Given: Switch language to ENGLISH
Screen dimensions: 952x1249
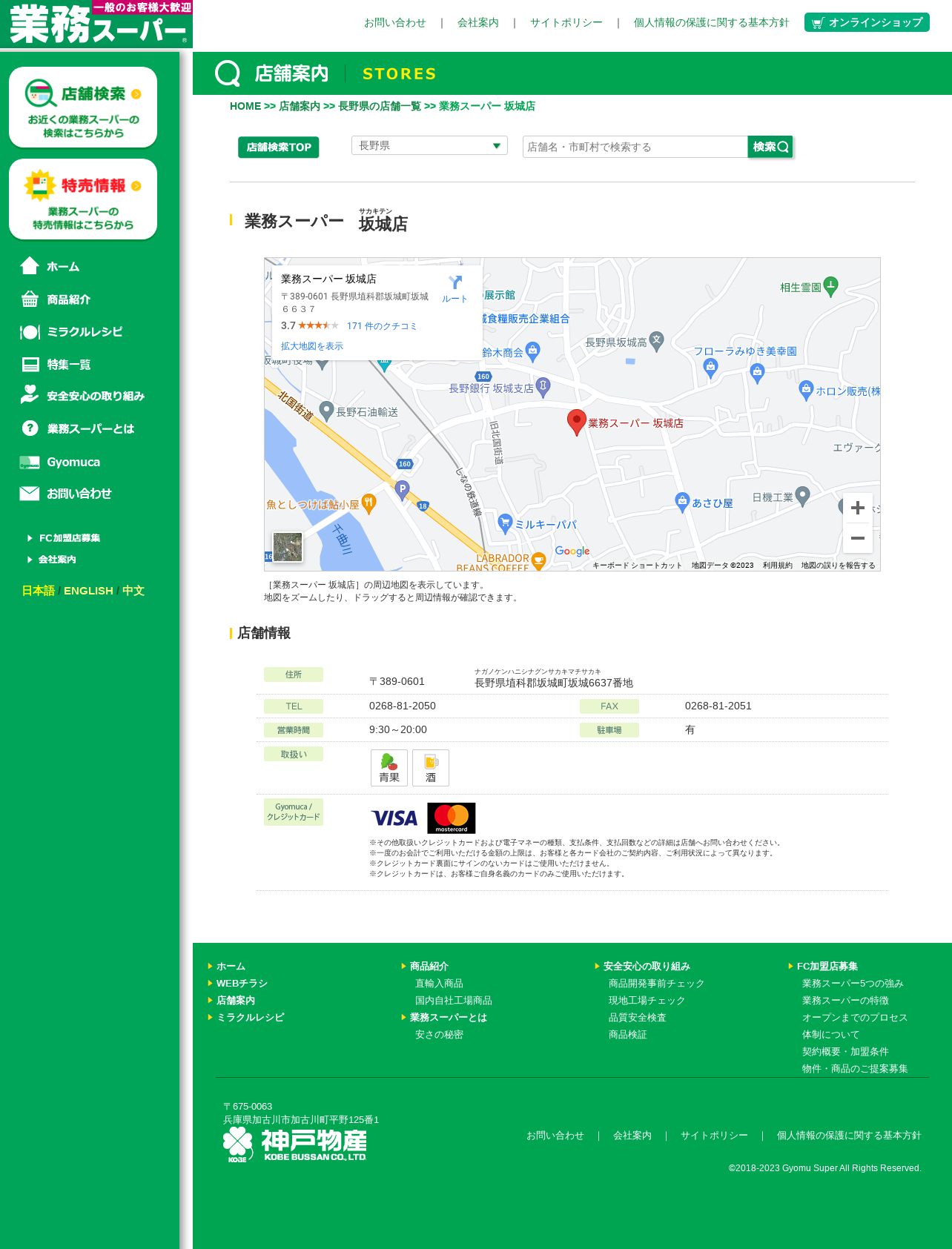Looking at the screenshot, I should [x=88, y=591].
